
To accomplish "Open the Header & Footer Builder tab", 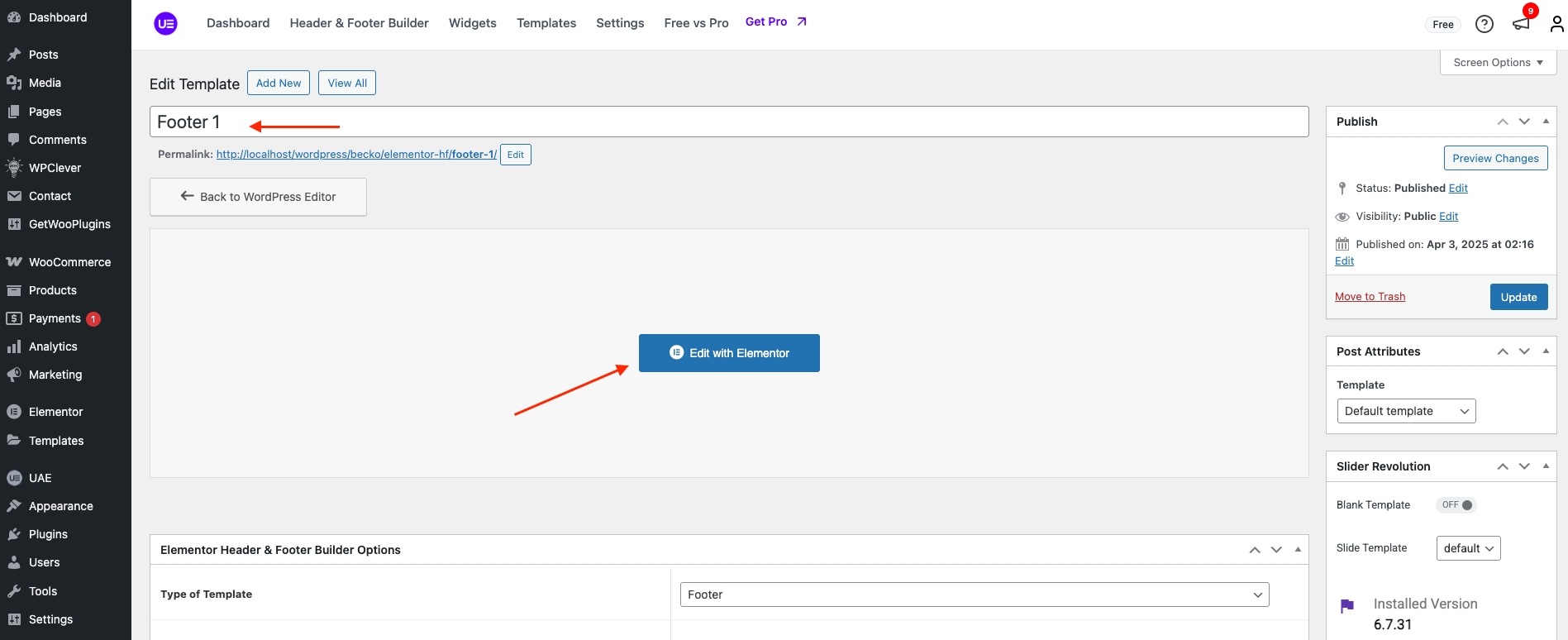I will (x=359, y=23).
